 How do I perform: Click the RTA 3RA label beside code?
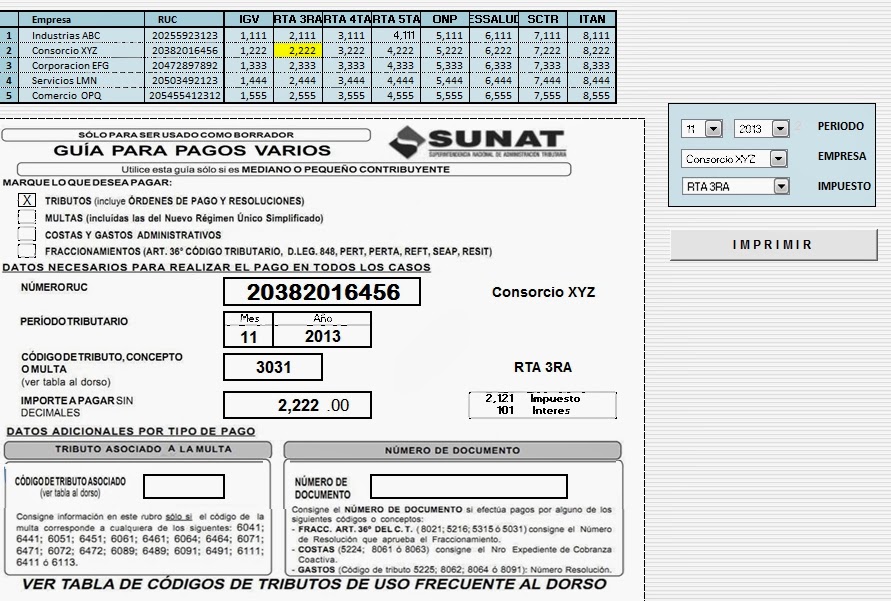(543, 368)
